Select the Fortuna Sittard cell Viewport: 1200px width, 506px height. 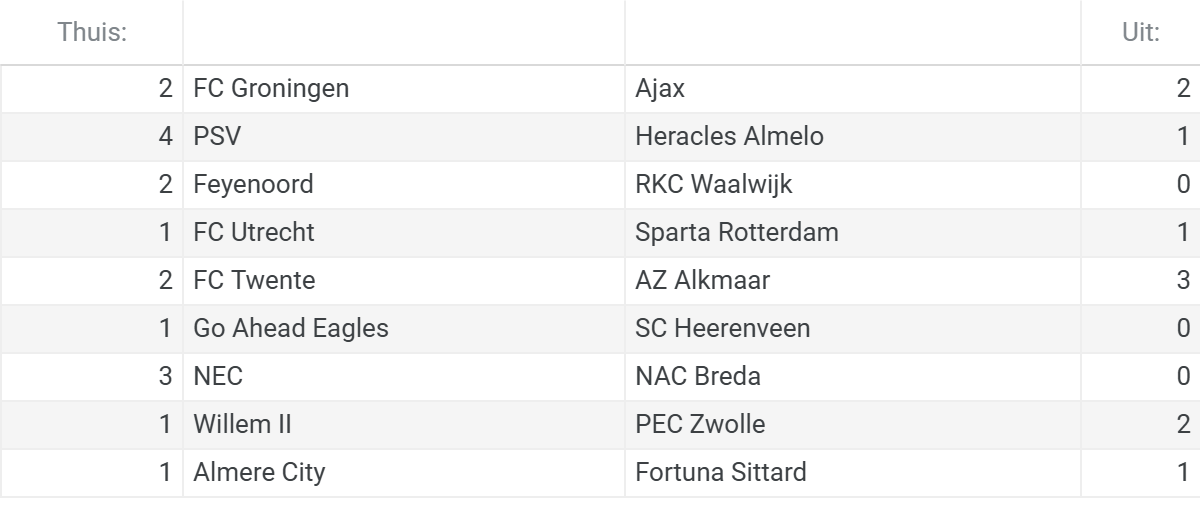coord(853,473)
